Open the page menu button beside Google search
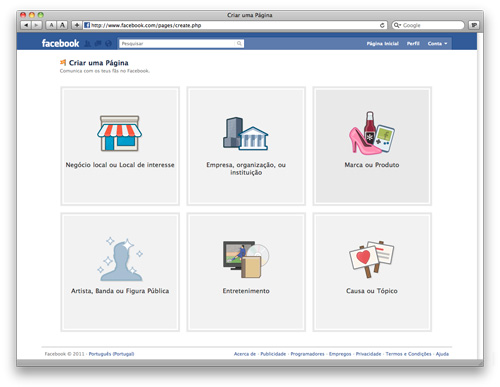The image size is (500, 387). (x=474, y=25)
